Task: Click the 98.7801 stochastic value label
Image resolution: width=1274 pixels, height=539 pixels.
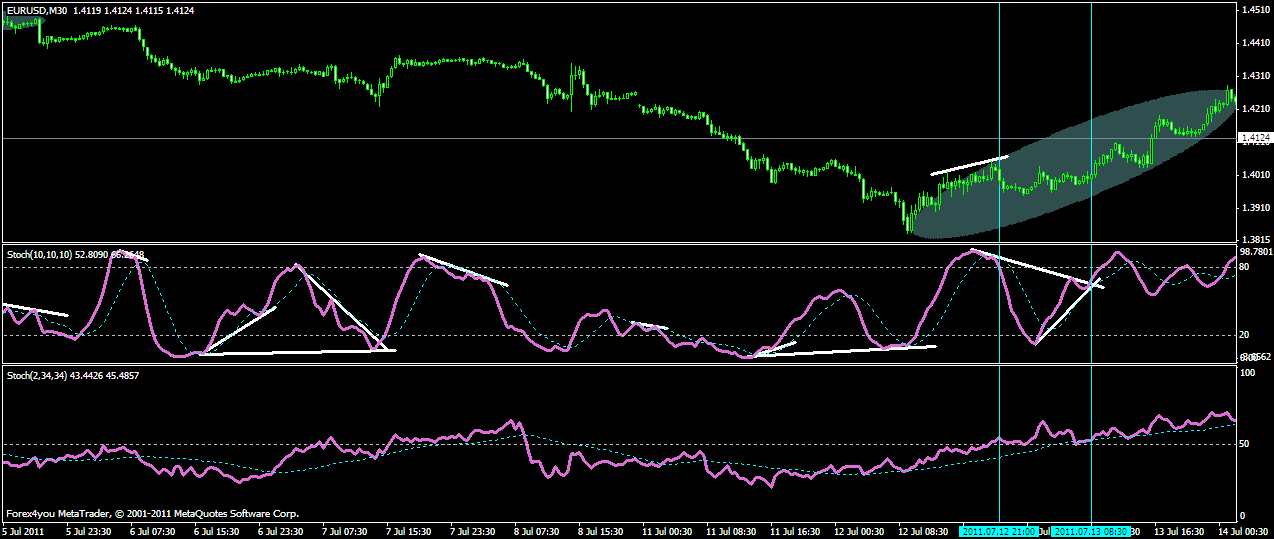Action: click(1254, 251)
